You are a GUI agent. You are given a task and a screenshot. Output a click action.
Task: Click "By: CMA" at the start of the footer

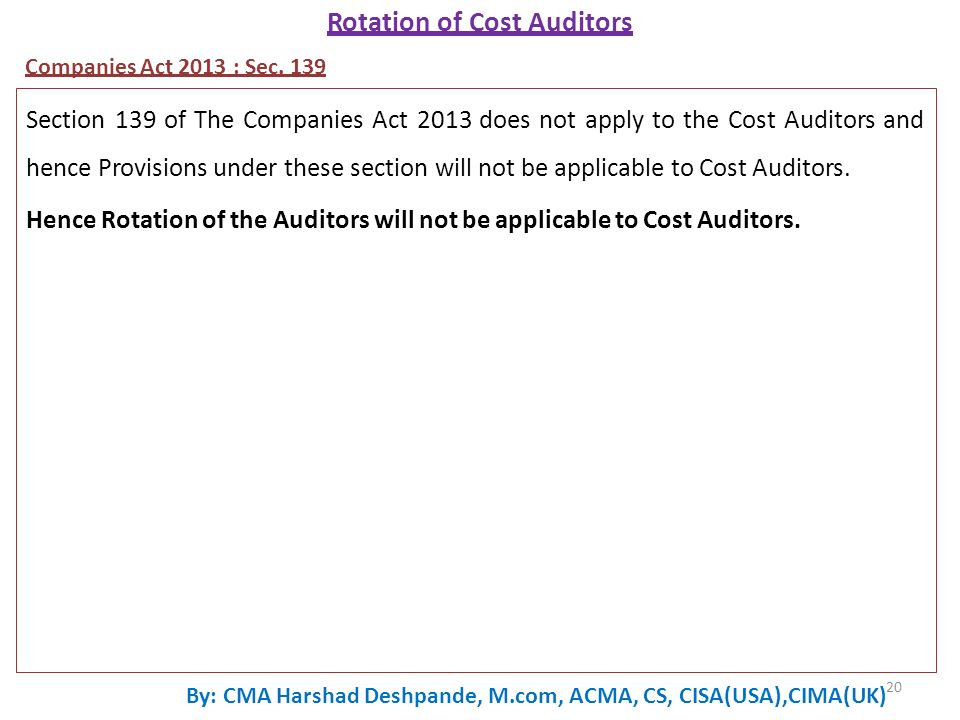click(x=229, y=696)
